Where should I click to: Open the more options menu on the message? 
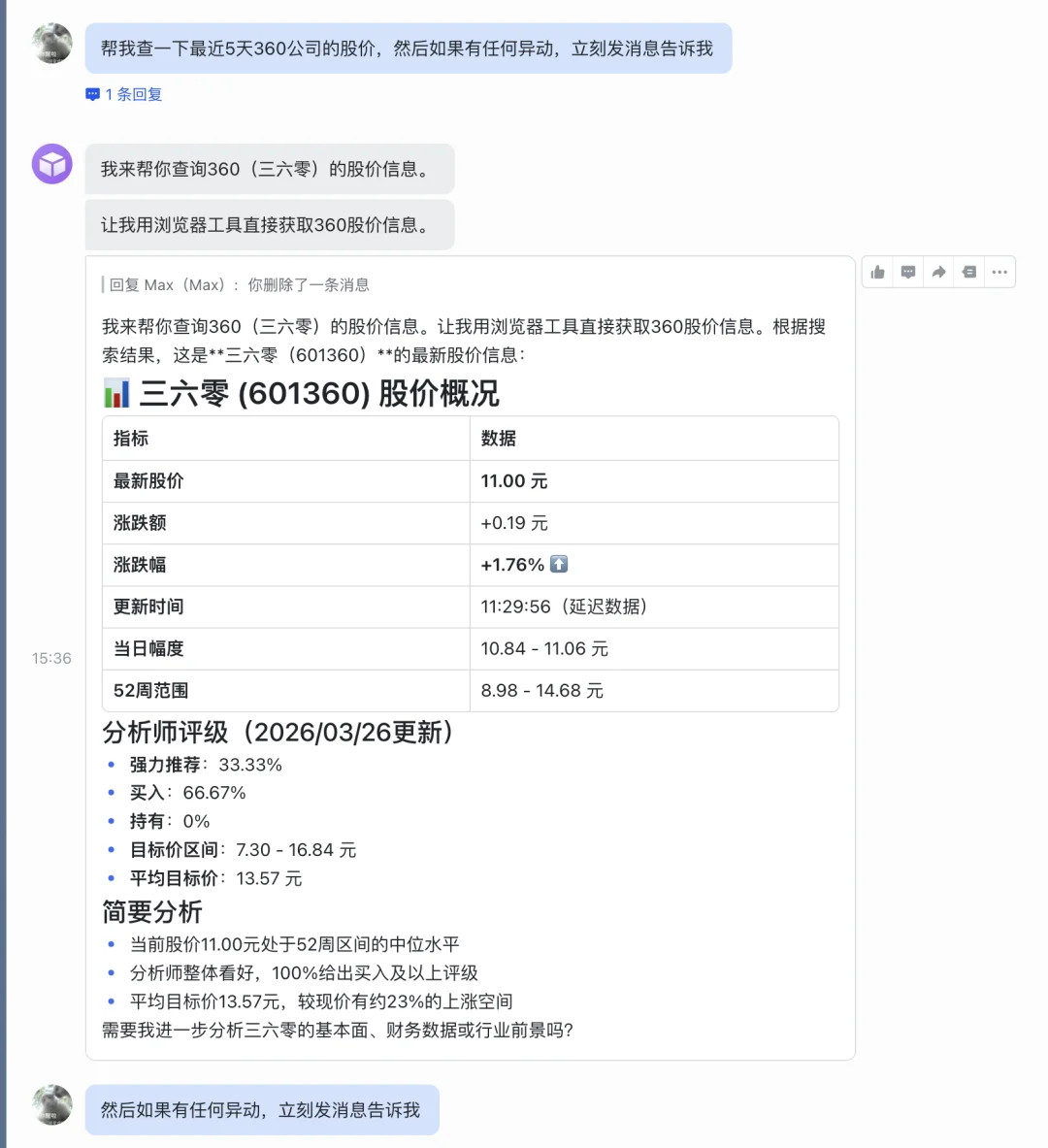tap(1000, 272)
